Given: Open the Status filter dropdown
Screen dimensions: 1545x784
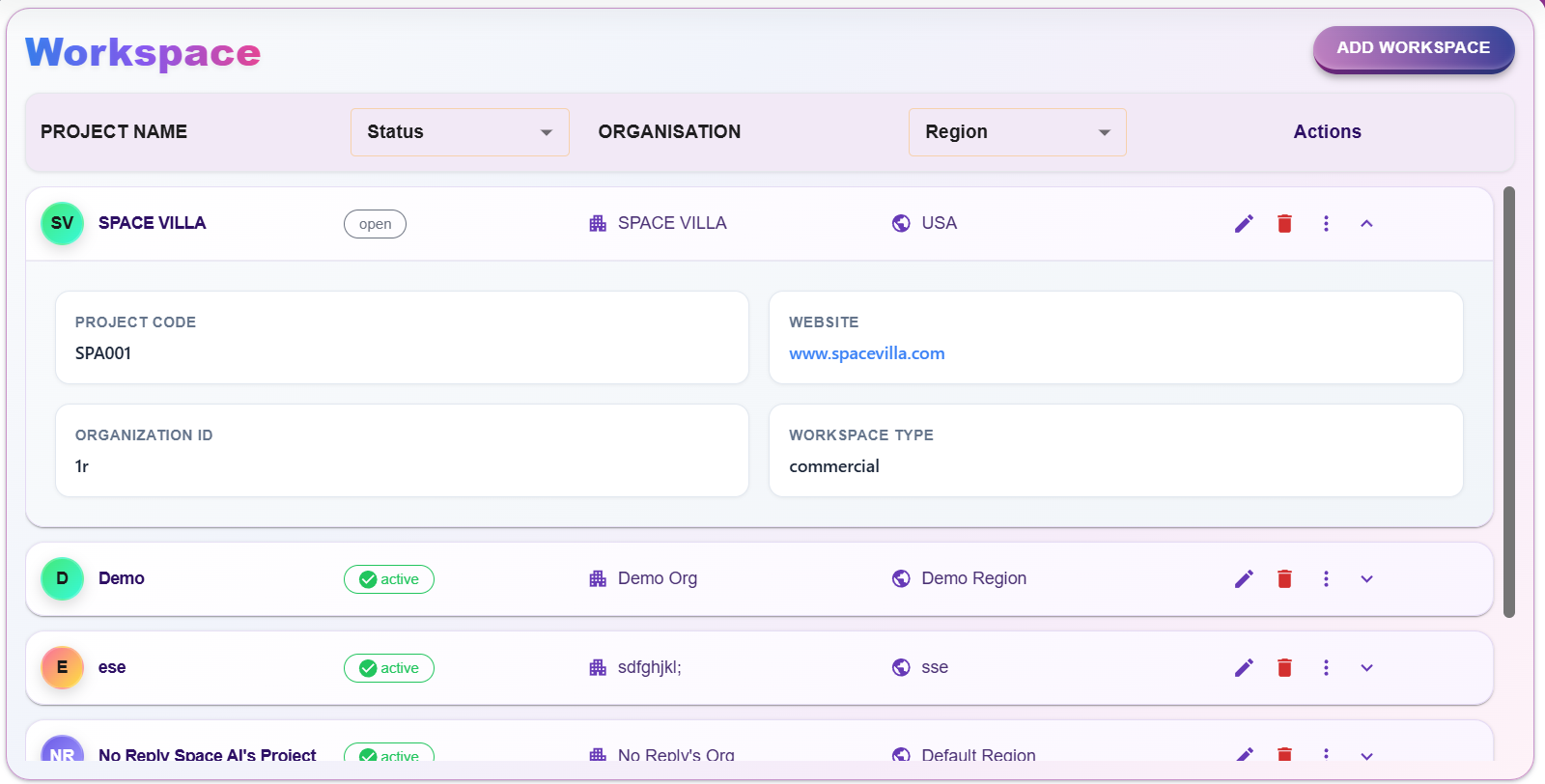Looking at the screenshot, I should 460,132.
